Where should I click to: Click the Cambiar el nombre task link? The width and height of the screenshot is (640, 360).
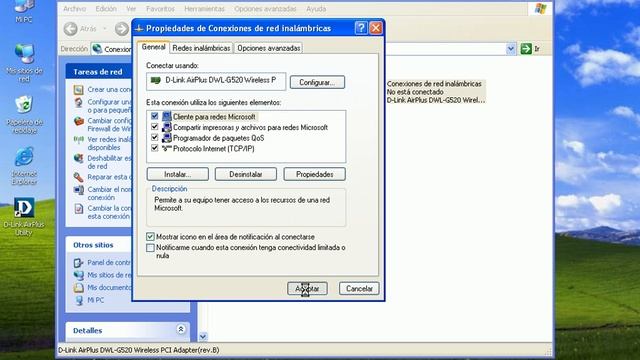point(109,193)
